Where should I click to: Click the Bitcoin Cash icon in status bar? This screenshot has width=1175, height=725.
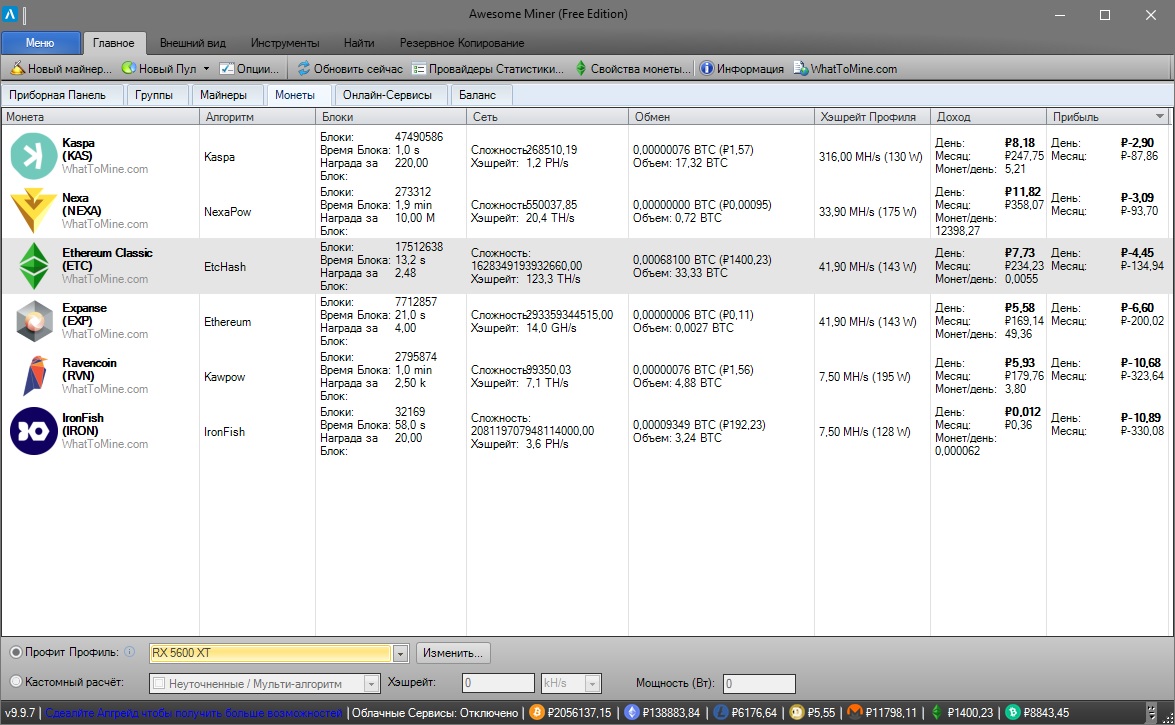coord(1013,712)
